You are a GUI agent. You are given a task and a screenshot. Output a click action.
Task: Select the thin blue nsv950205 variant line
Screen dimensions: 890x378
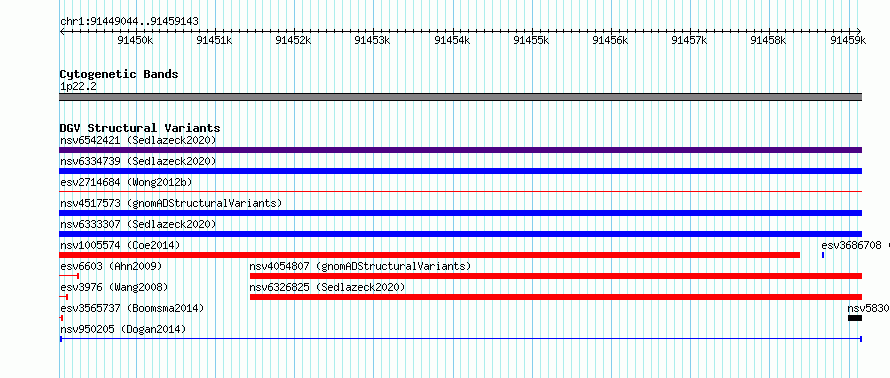pos(461,339)
